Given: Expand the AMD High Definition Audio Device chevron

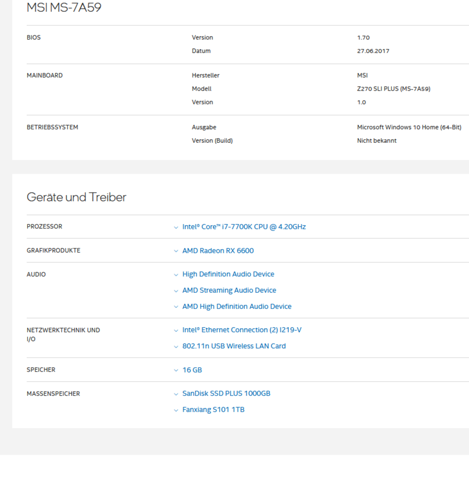Looking at the screenshot, I should [x=176, y=307].
